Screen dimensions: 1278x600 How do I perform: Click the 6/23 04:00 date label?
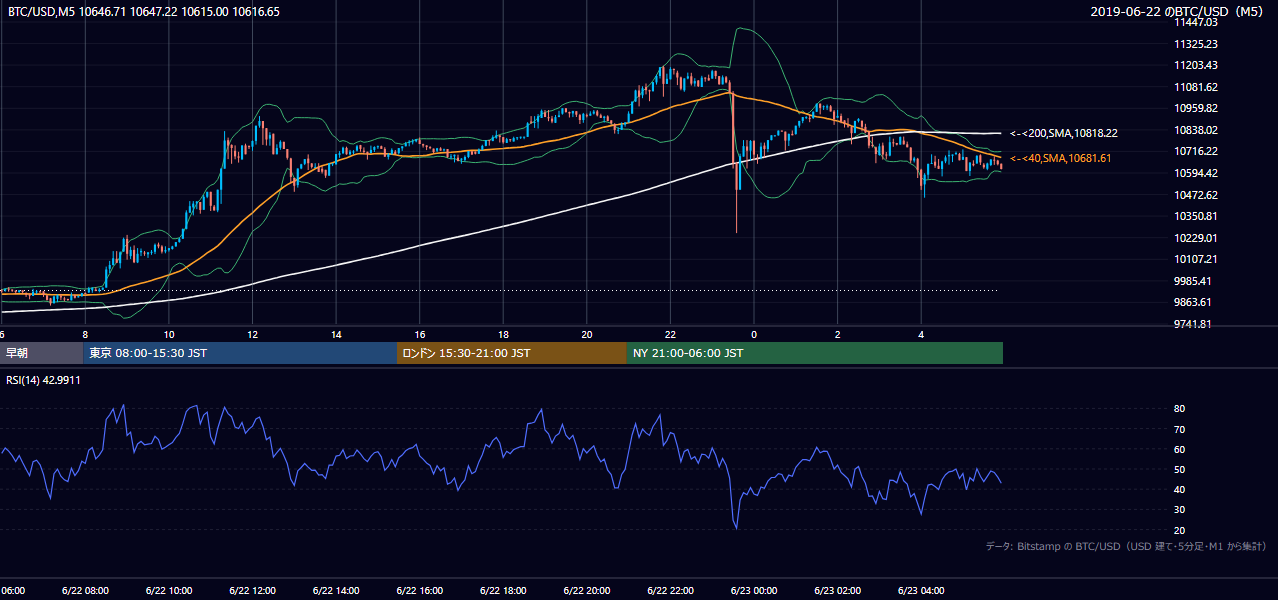[x=920, y=591]
